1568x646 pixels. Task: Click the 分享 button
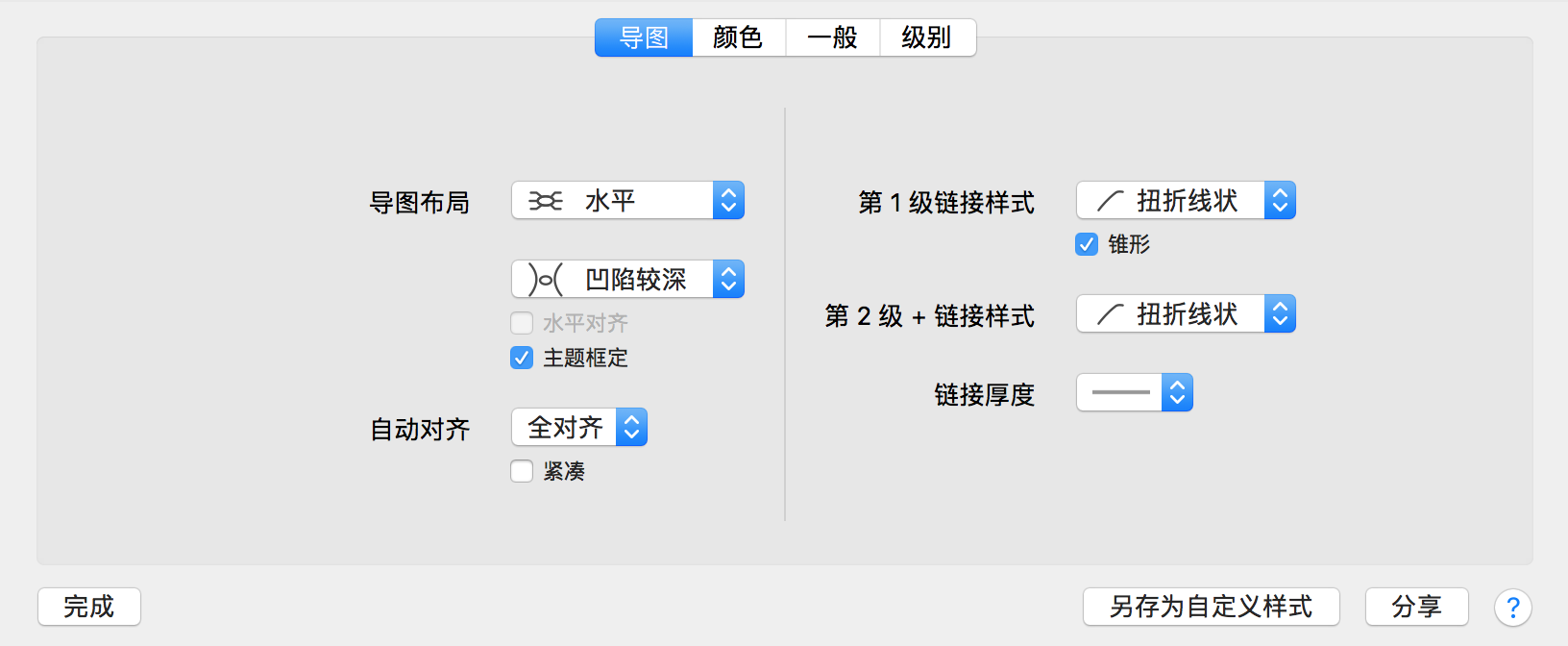point(1416,607)
